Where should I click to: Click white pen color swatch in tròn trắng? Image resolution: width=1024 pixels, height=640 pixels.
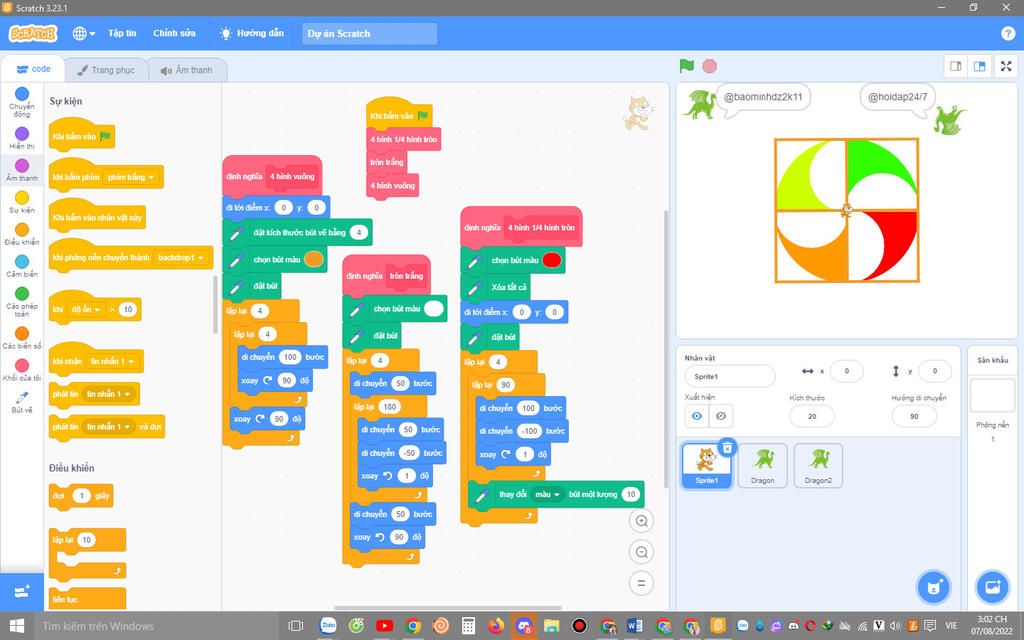pos(433,309)
